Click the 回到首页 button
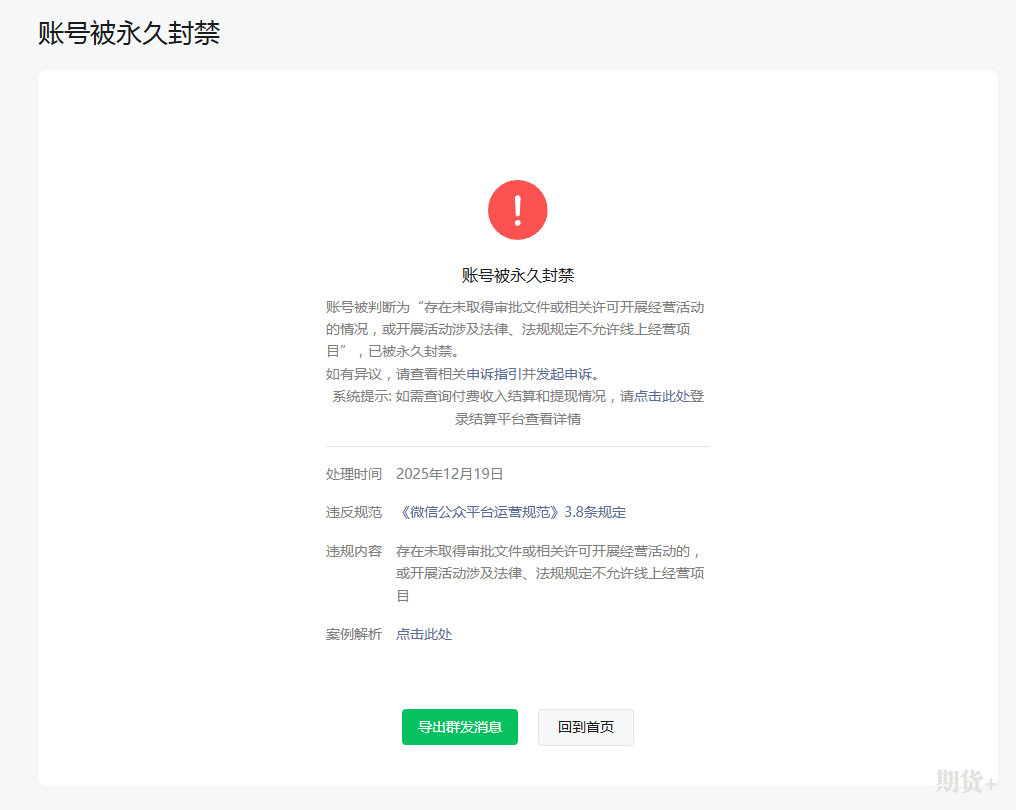This screenshot has width=1016, height=810. point(585,727)
